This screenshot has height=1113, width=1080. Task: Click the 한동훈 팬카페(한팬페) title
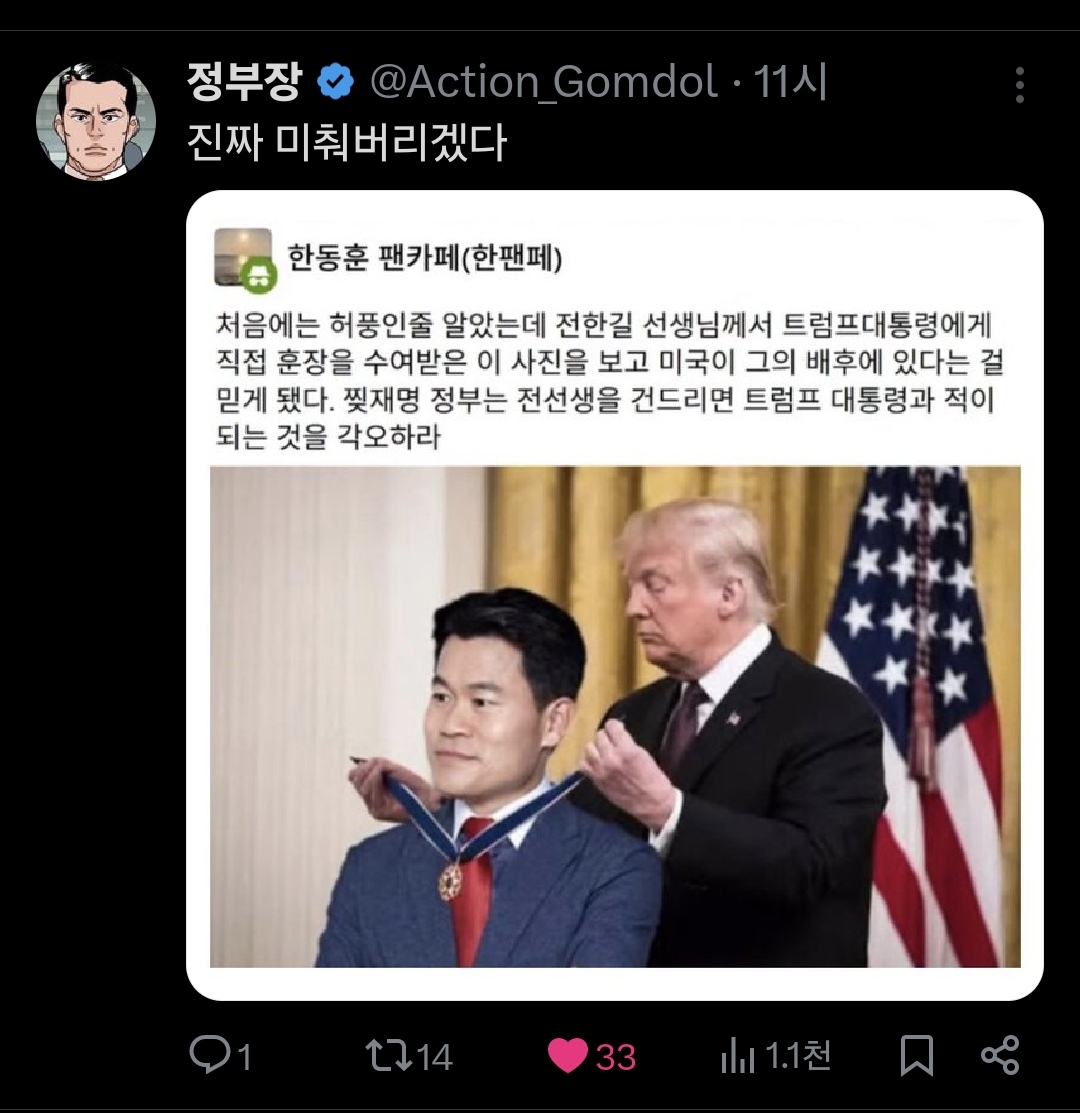click(x=424, y=257)
